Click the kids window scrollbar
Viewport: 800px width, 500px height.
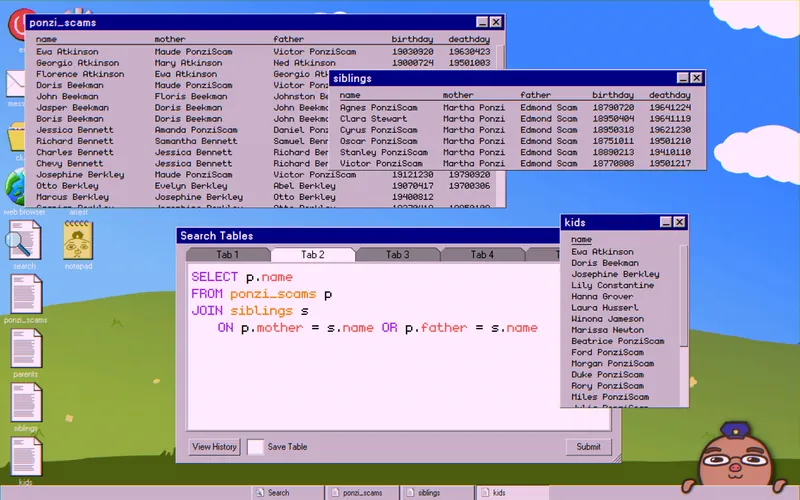pyautogui.click(x=684, y=296)
